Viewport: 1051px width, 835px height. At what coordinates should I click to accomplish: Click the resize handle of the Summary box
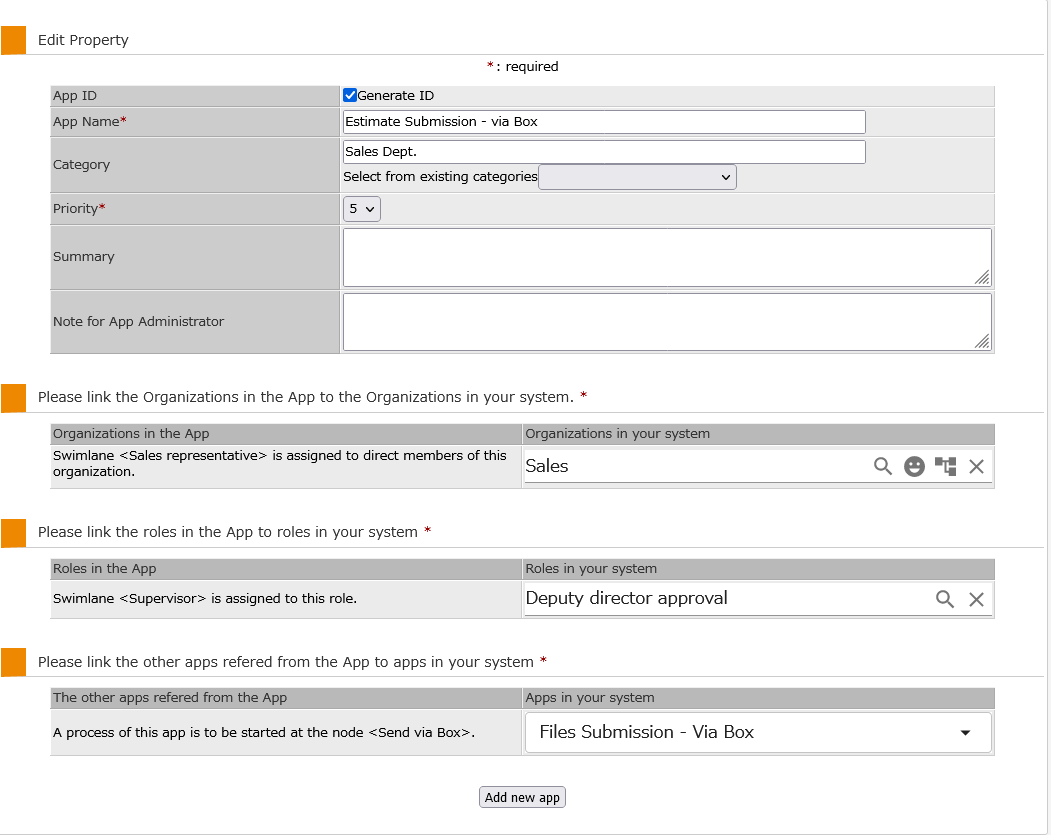point(982,278)
